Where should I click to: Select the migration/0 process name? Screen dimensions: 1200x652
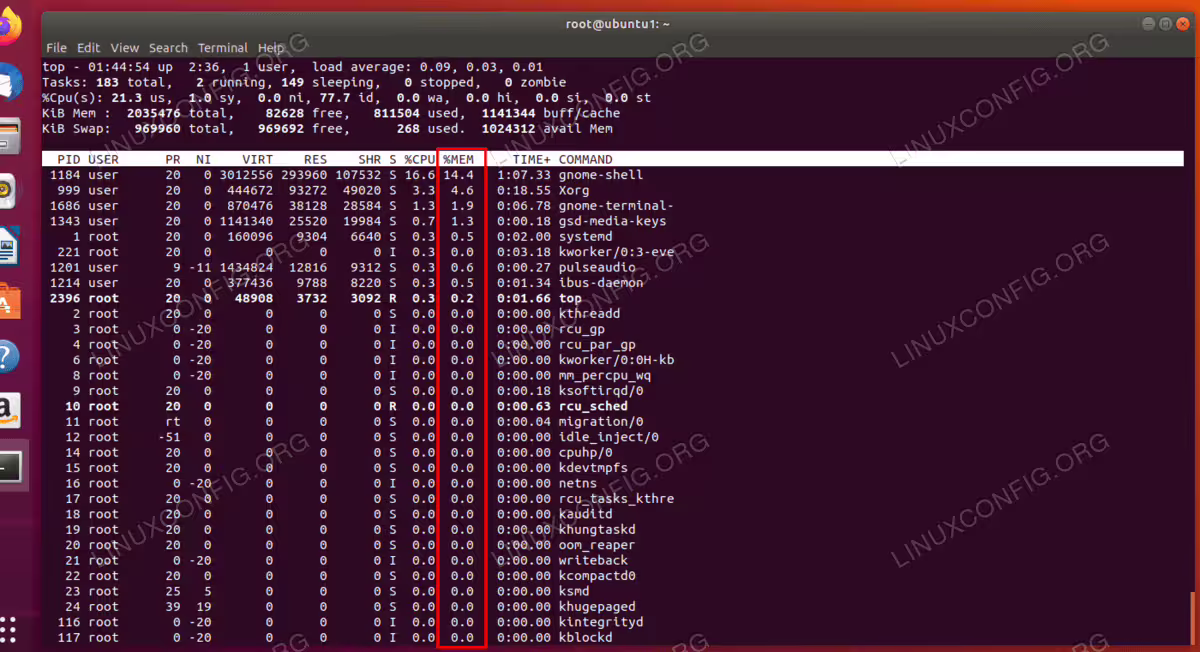(601, 421)
